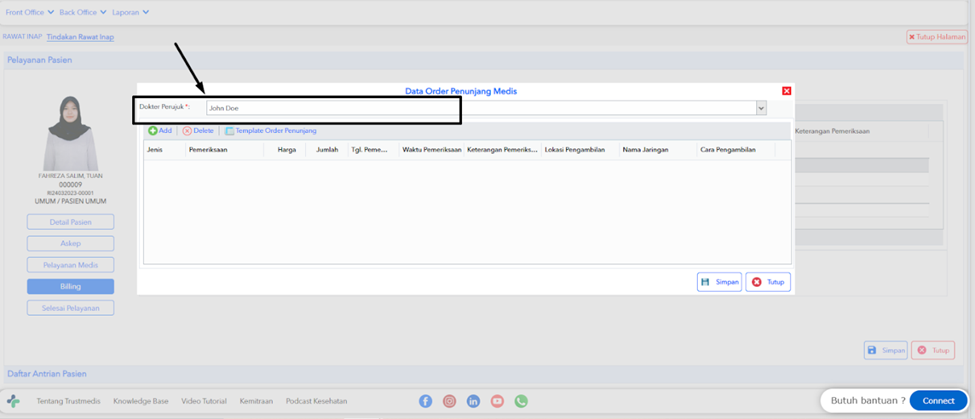The height and width of the screenshot is (419, 975).
Task: Open the LinkedIn icon in footer
Action: coord(473,401)
